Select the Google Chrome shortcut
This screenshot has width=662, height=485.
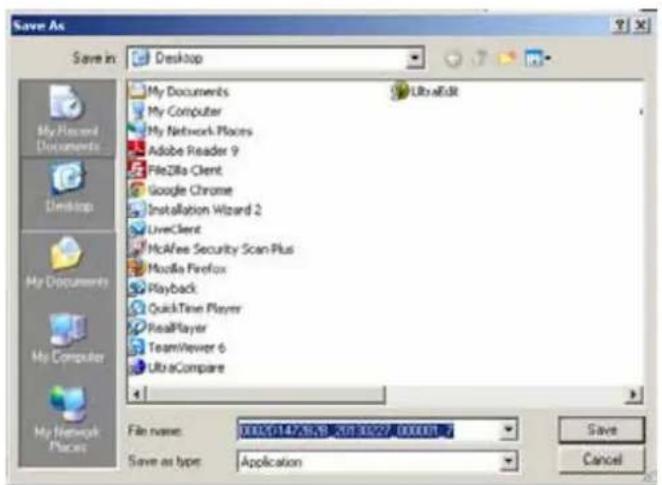tap(181, 190)
